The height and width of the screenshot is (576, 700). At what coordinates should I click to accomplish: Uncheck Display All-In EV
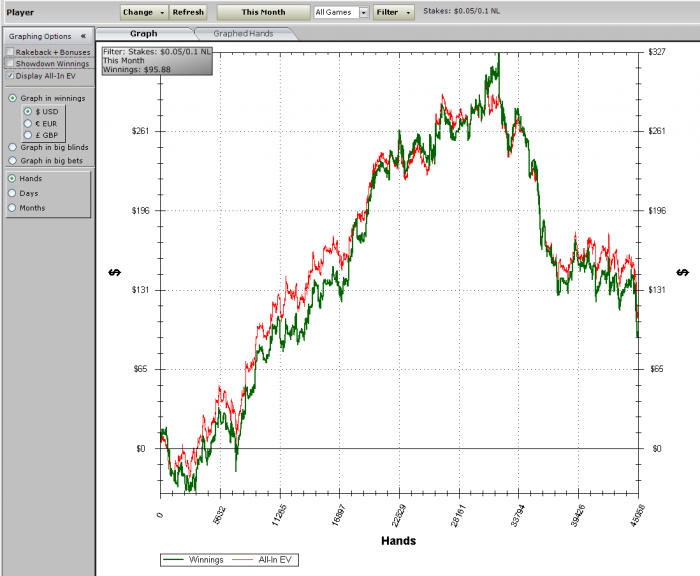10,76
